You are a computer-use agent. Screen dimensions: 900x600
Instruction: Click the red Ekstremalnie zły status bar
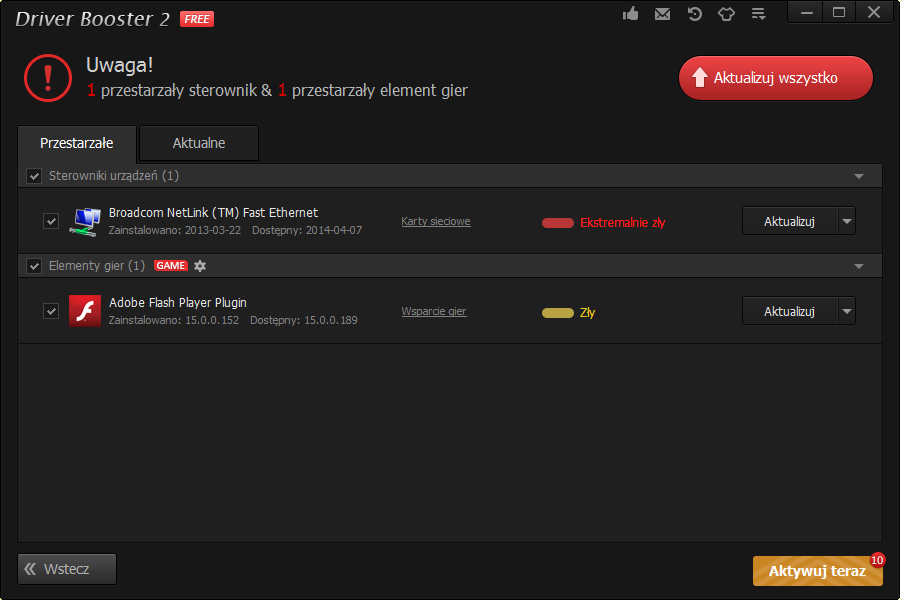[558, 223]
